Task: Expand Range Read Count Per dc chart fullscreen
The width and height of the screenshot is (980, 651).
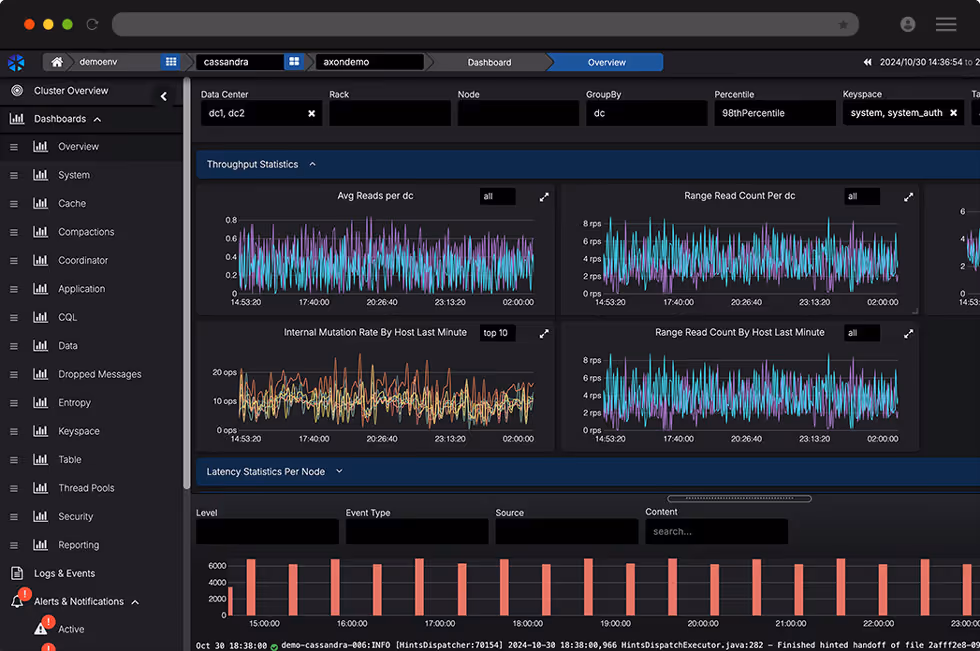Action: [x=908, y=197]
